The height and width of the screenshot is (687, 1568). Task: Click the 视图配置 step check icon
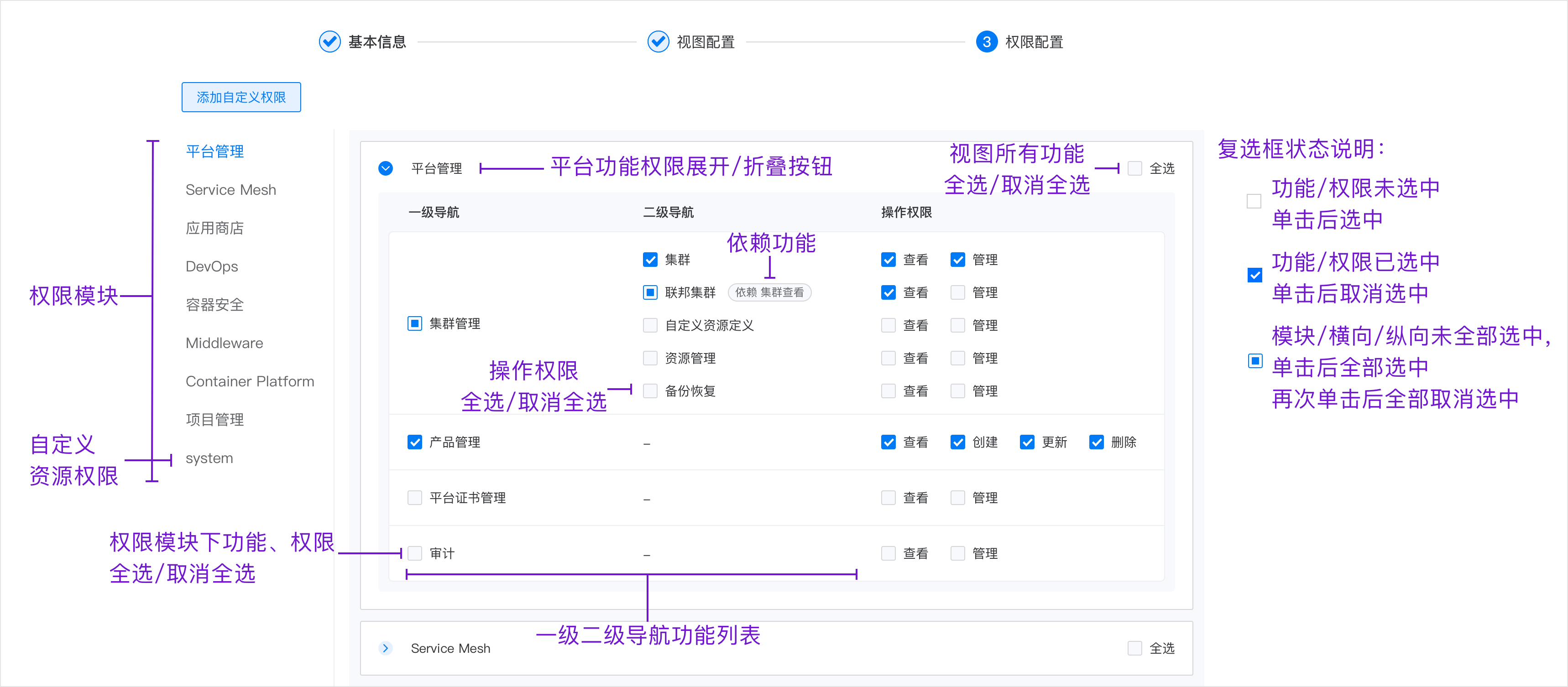click(658, 42)
